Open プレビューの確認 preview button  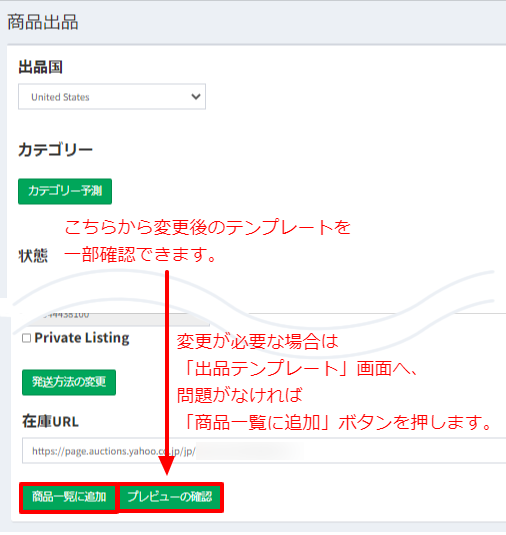tap(170, 497)
